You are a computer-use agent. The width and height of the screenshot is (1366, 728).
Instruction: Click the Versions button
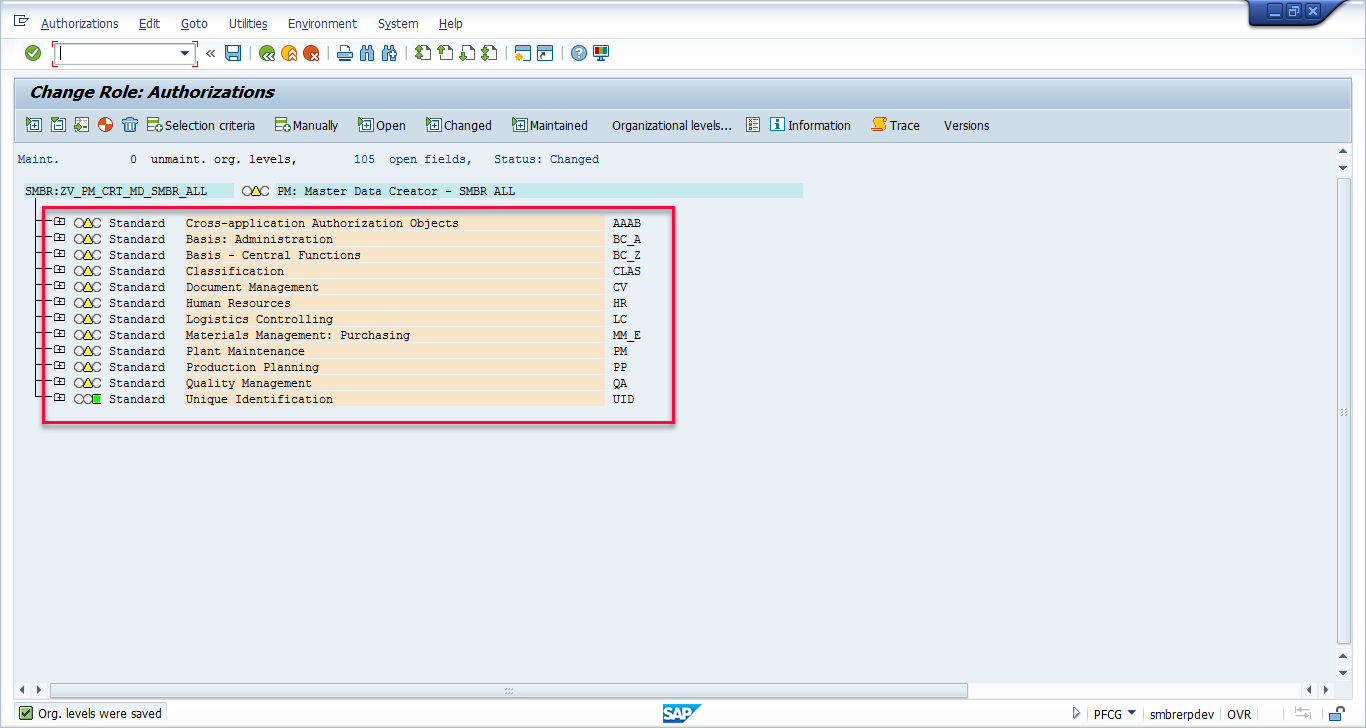(965, 125)
